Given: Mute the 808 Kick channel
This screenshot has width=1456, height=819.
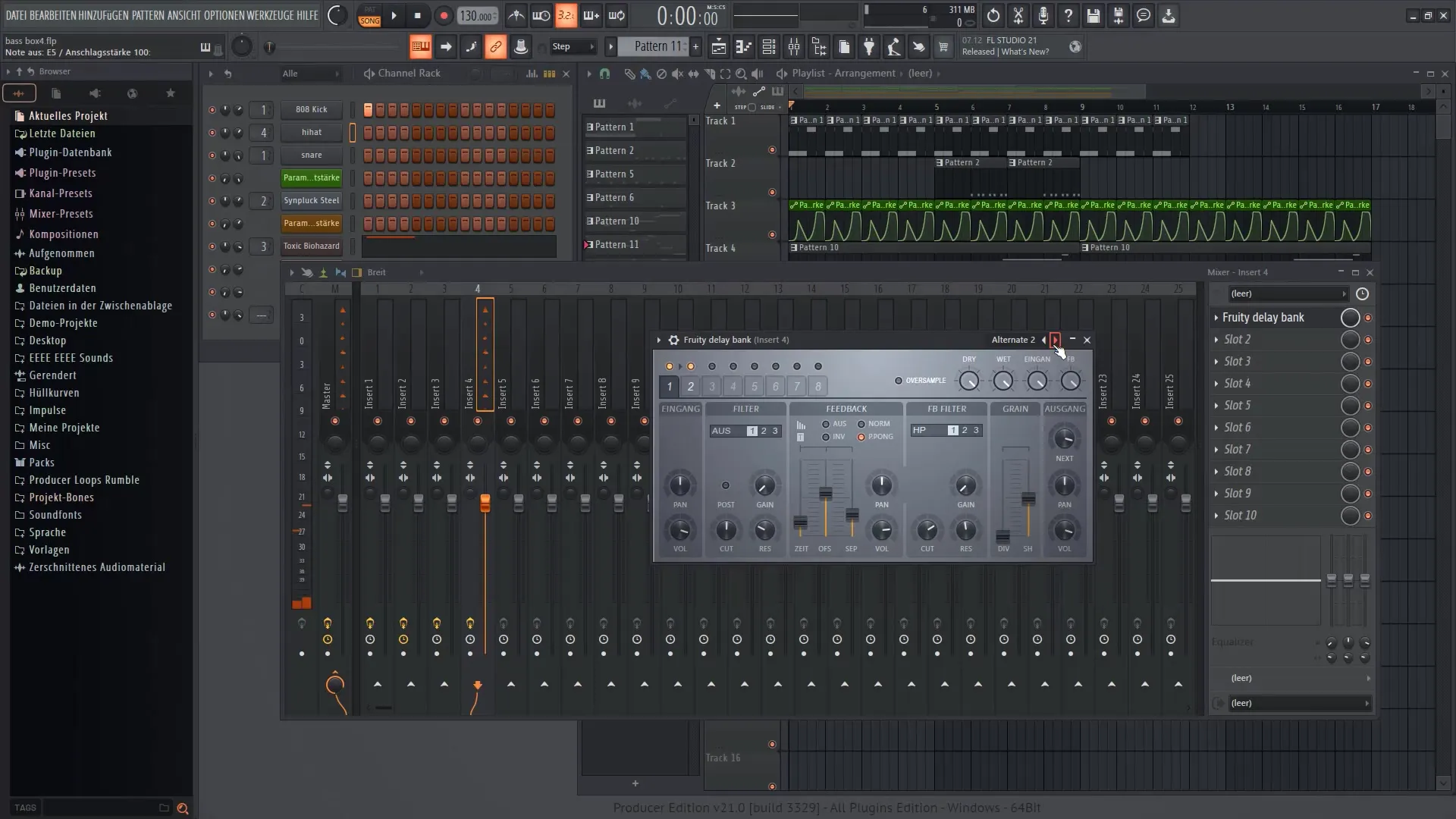Looking at the screenshot, I should click(x=212, y=110).
